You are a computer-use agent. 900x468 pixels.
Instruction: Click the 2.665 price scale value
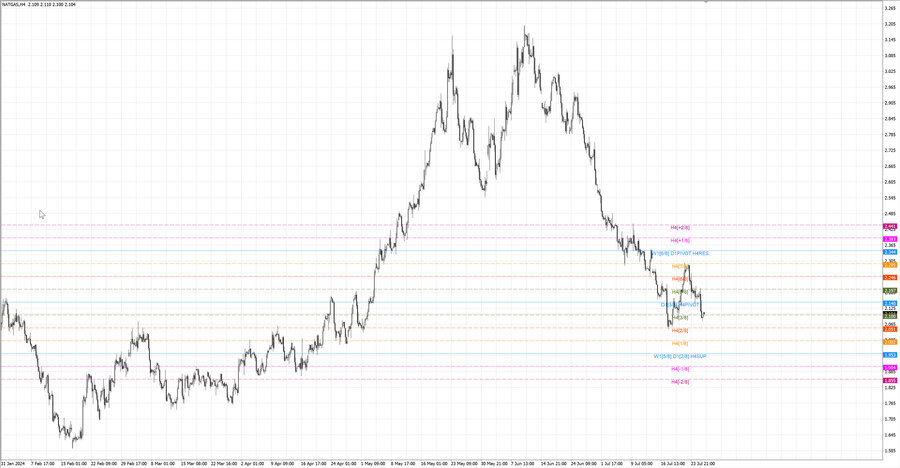click(890, 166)
